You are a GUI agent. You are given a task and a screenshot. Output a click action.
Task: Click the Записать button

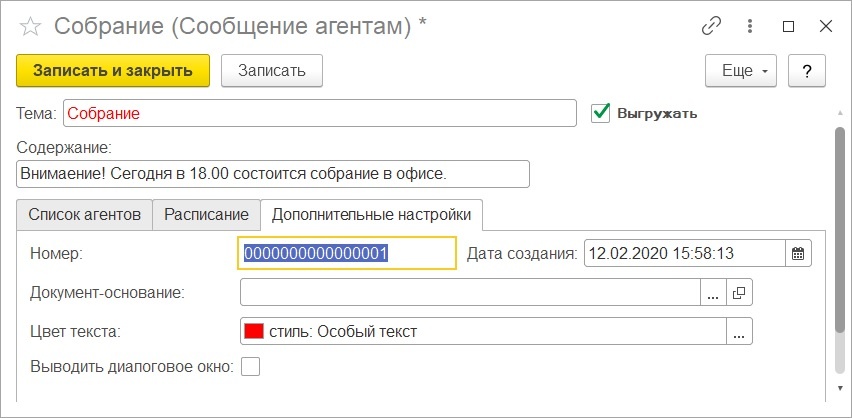(x=272, y=71)
